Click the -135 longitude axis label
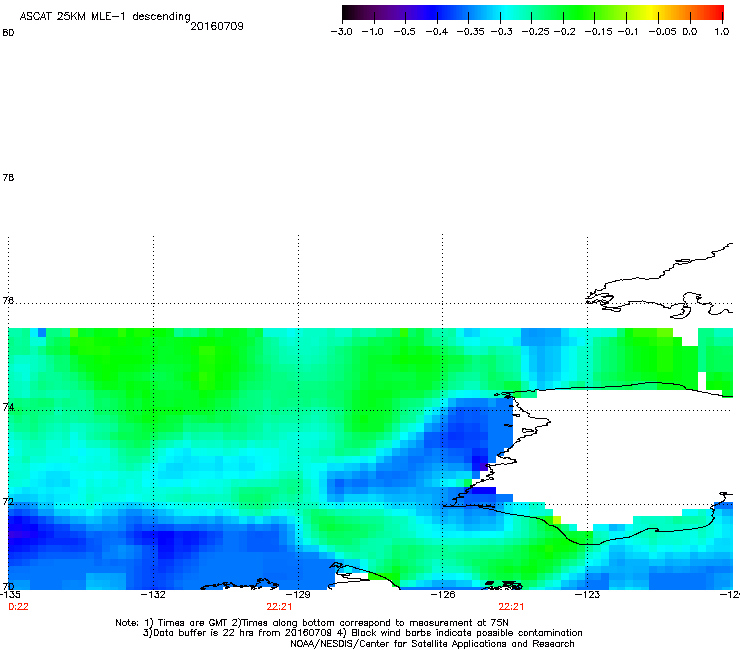 coord(10,594)
